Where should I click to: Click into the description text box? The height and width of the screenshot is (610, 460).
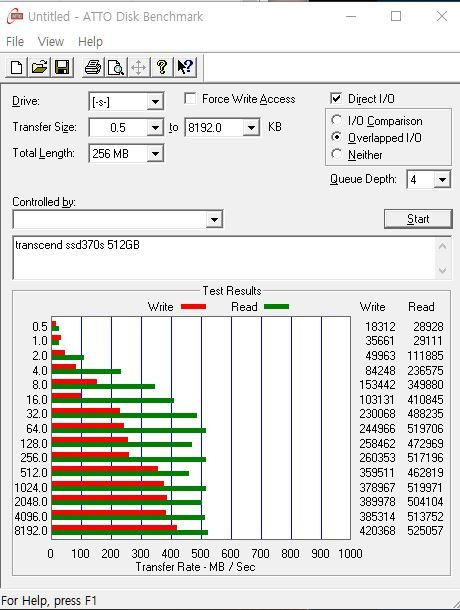coord(224,258)
